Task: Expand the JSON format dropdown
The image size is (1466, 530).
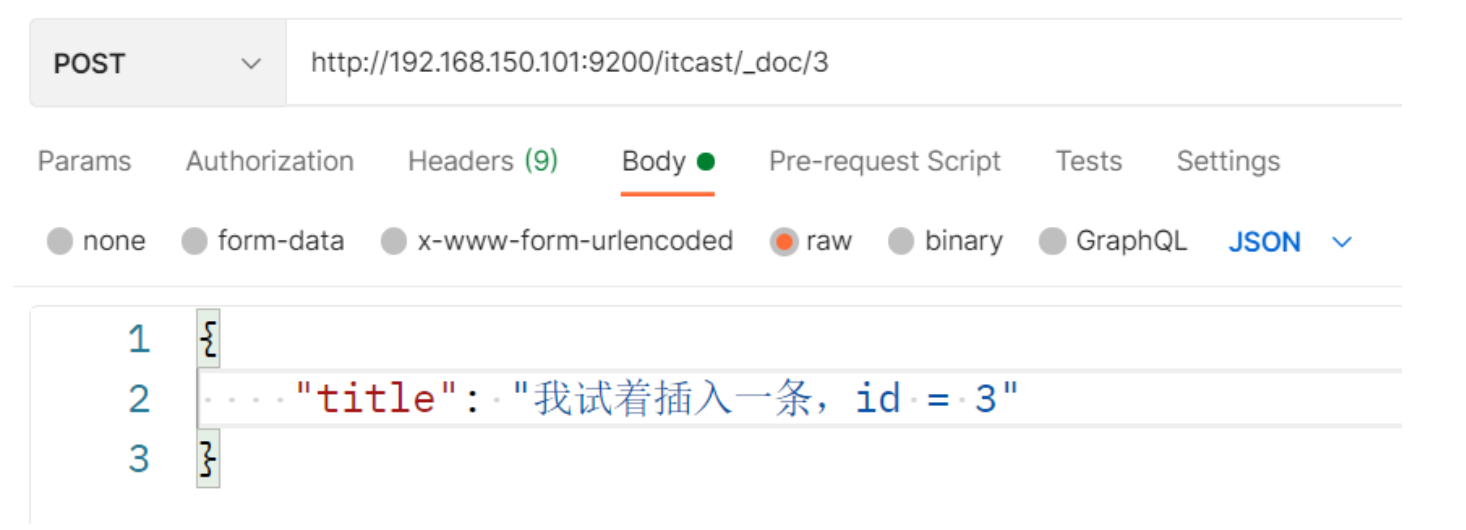Action: tap(1264, 242)
